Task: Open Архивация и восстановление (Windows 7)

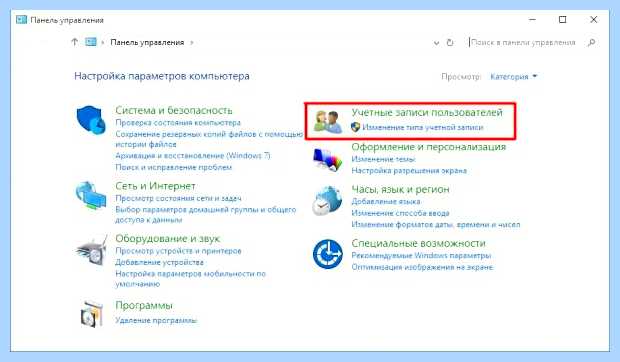Action: 193,156
